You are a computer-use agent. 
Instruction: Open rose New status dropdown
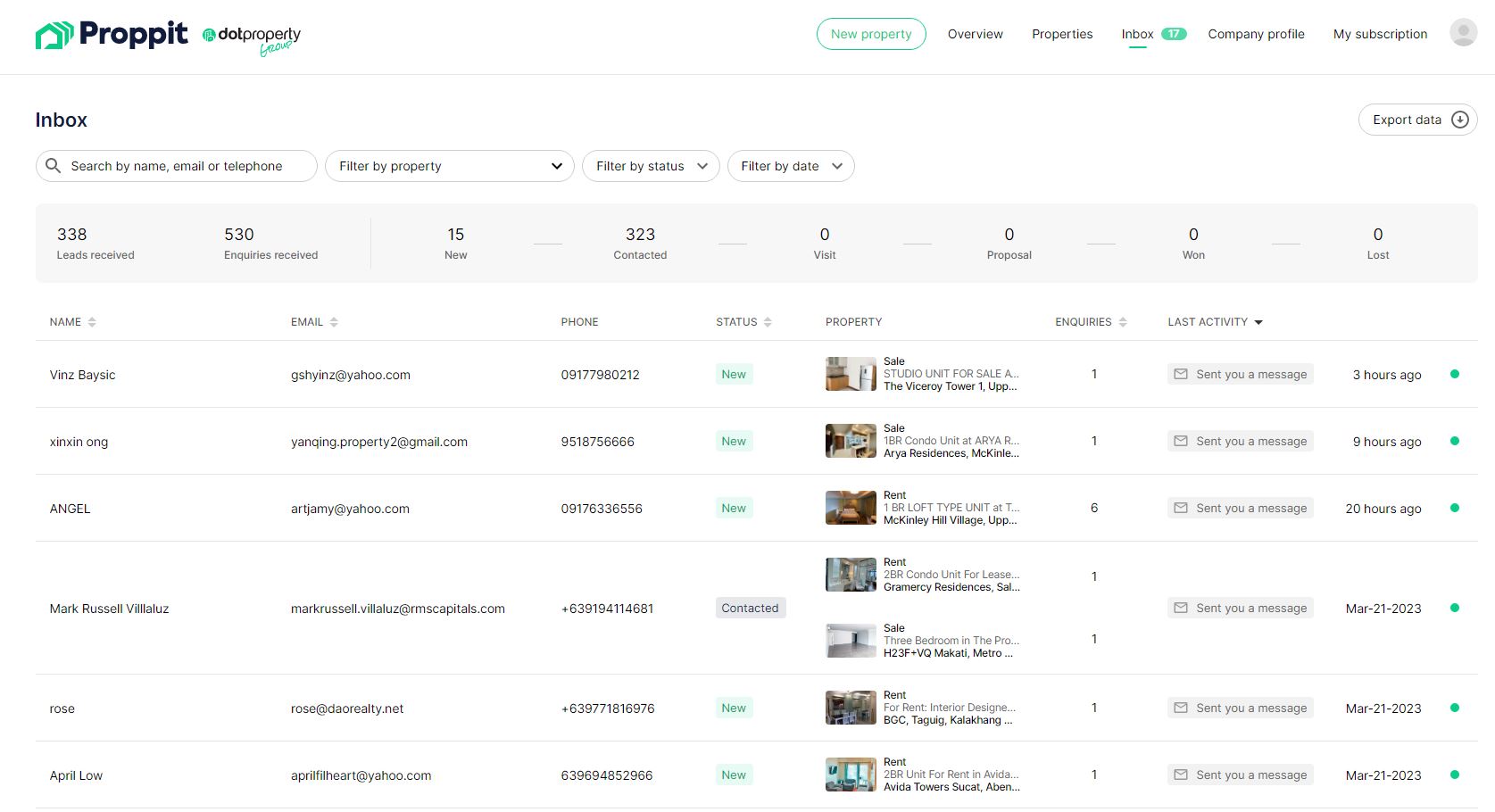(734, 708)
